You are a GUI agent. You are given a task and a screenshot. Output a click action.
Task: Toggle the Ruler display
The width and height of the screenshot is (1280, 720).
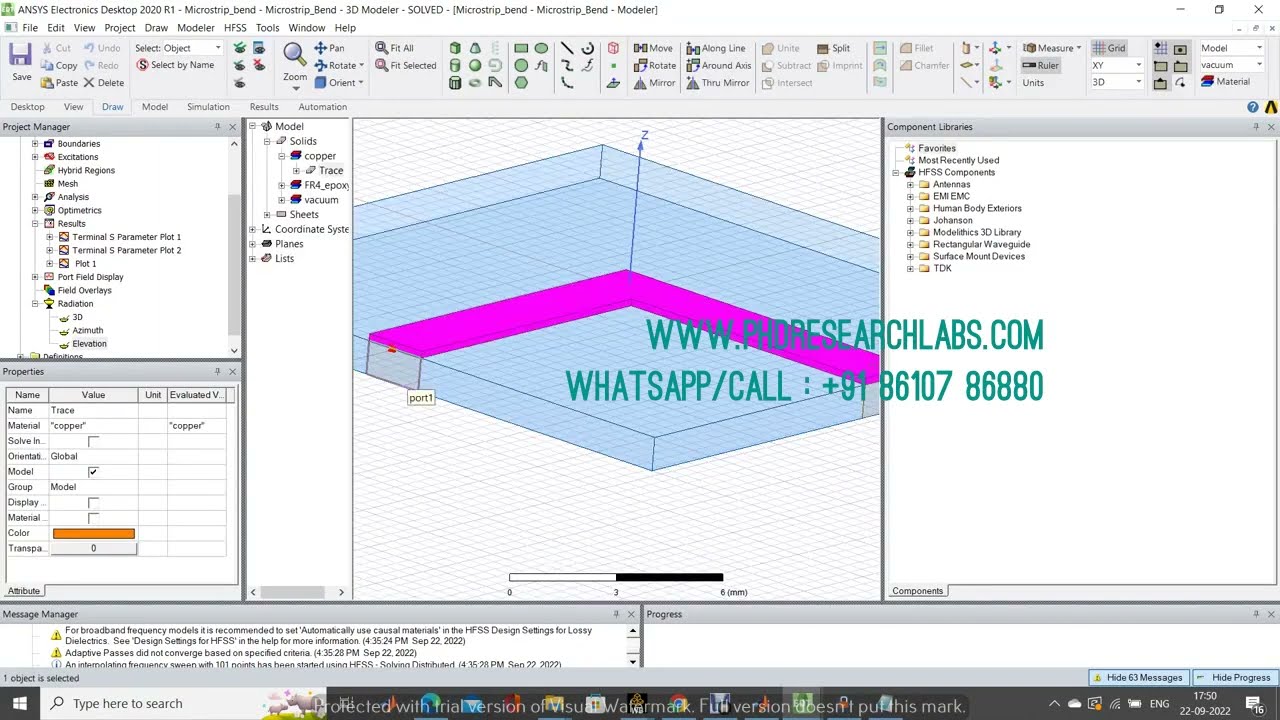click(1041, 65)
